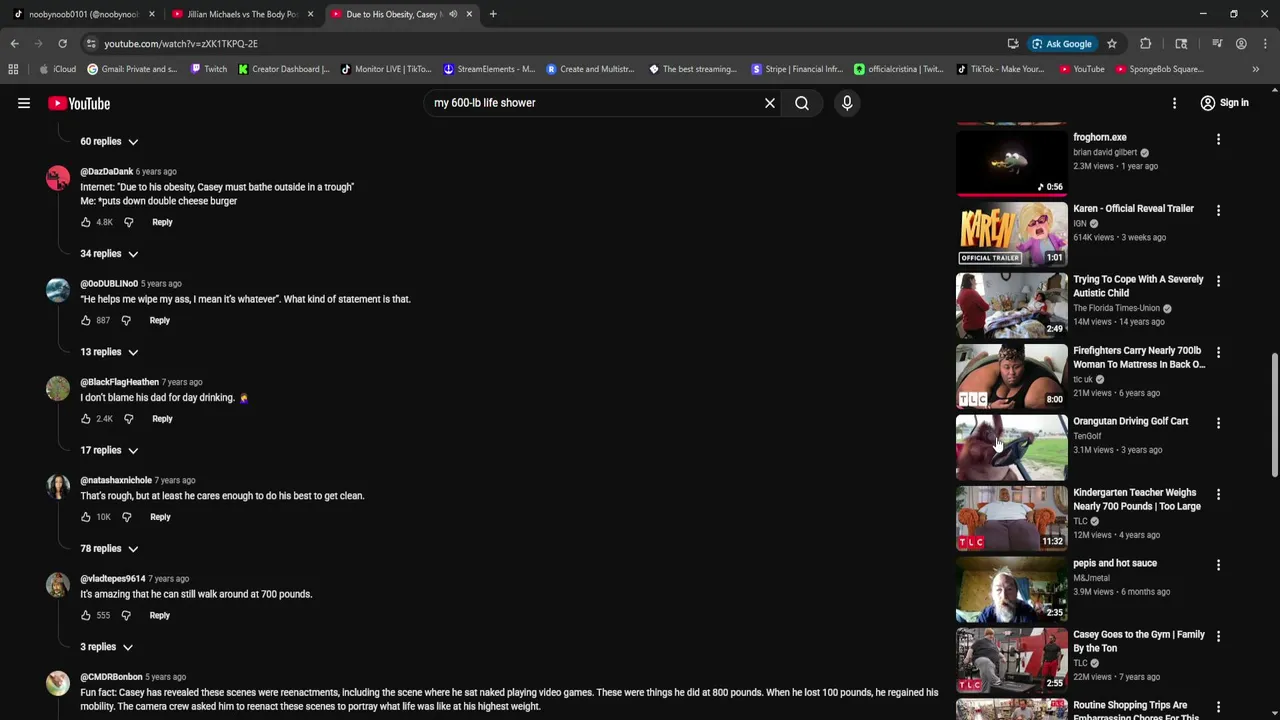Open the YouTube hamburger guide menu
The height and width of the screenshot is (720, 1280).
tap(24, 103)
